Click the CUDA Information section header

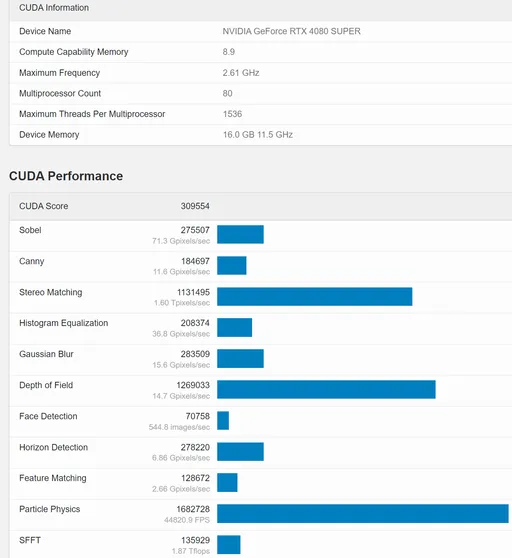click(54, 8)
